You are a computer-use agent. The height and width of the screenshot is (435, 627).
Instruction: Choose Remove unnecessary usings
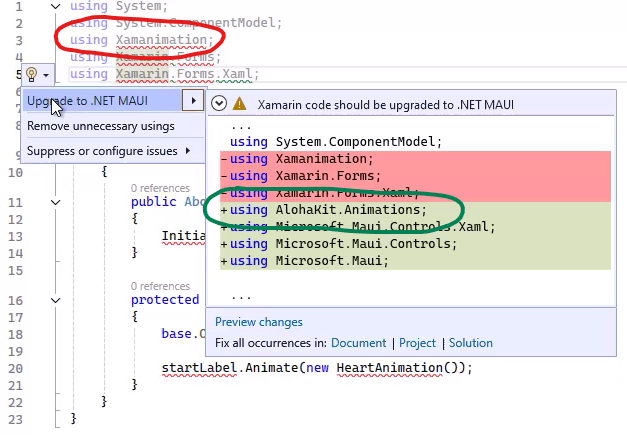pyautogui.click(x=101, y=126)
